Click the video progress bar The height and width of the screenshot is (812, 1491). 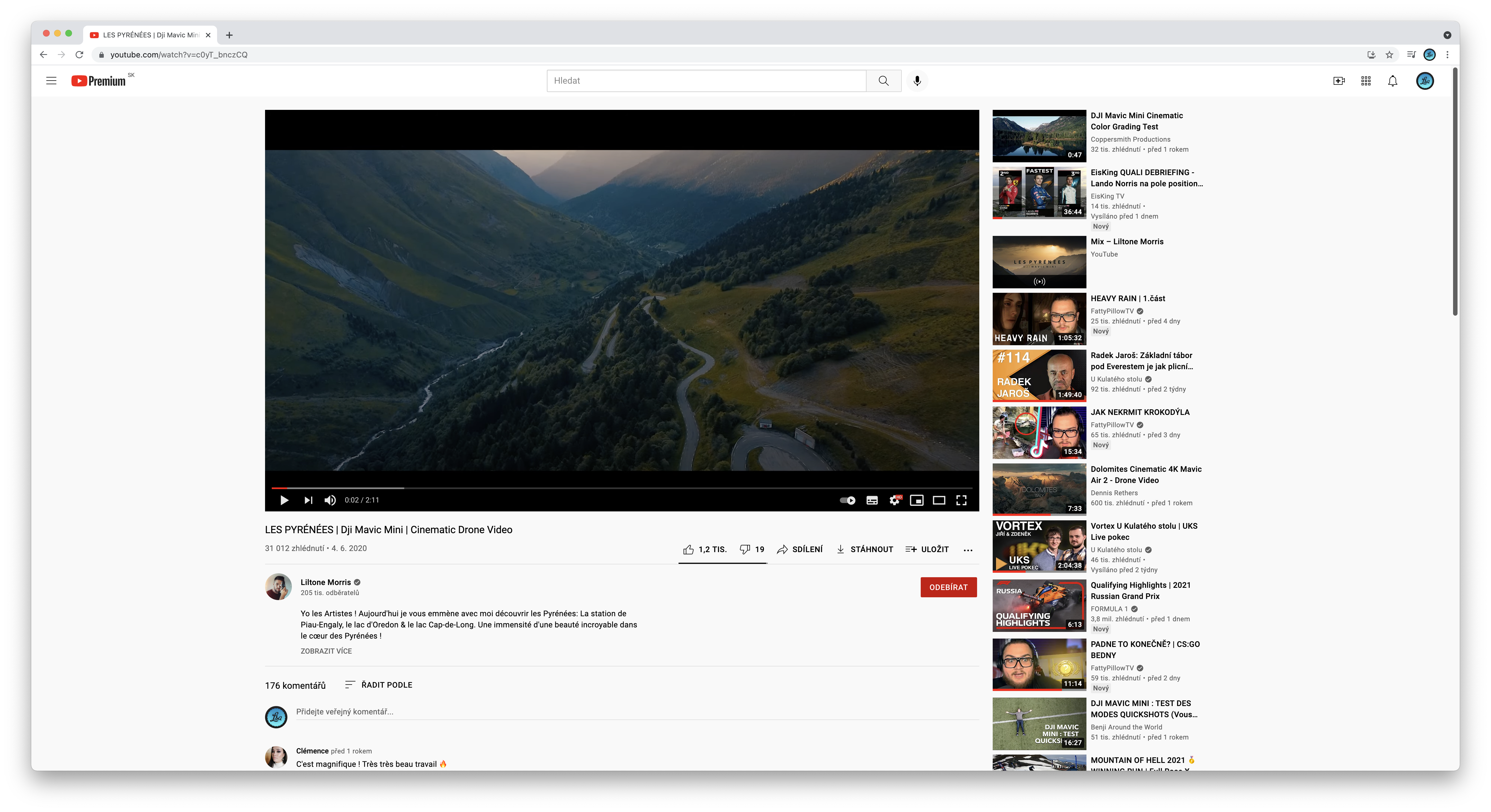[622, 488]
